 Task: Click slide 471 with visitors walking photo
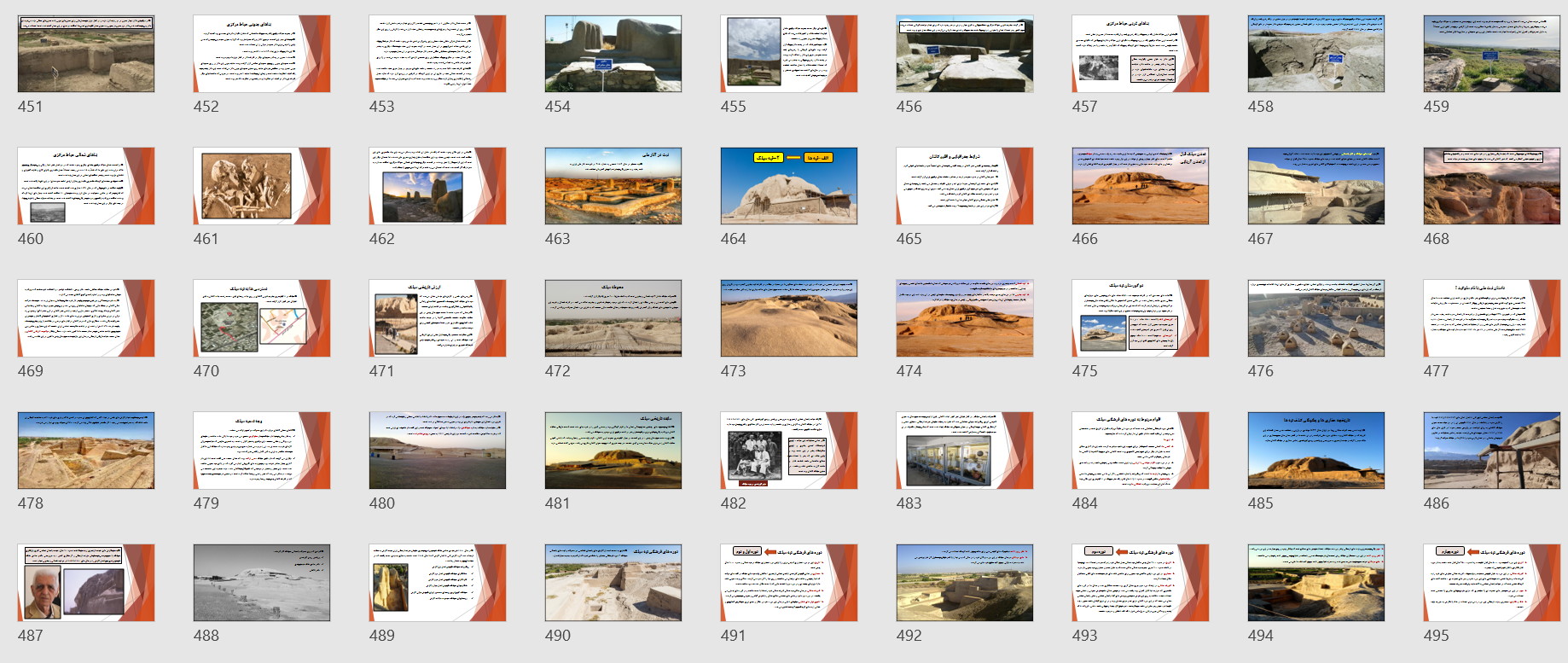437,318
